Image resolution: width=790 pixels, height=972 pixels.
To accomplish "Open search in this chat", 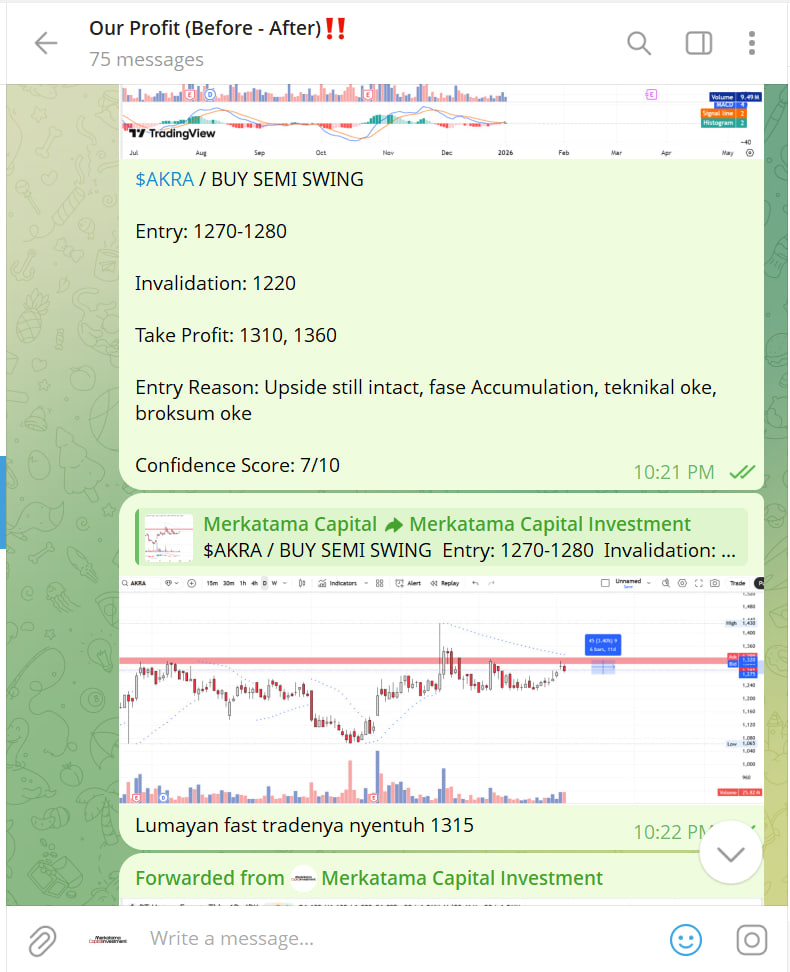I will [638, 43].
